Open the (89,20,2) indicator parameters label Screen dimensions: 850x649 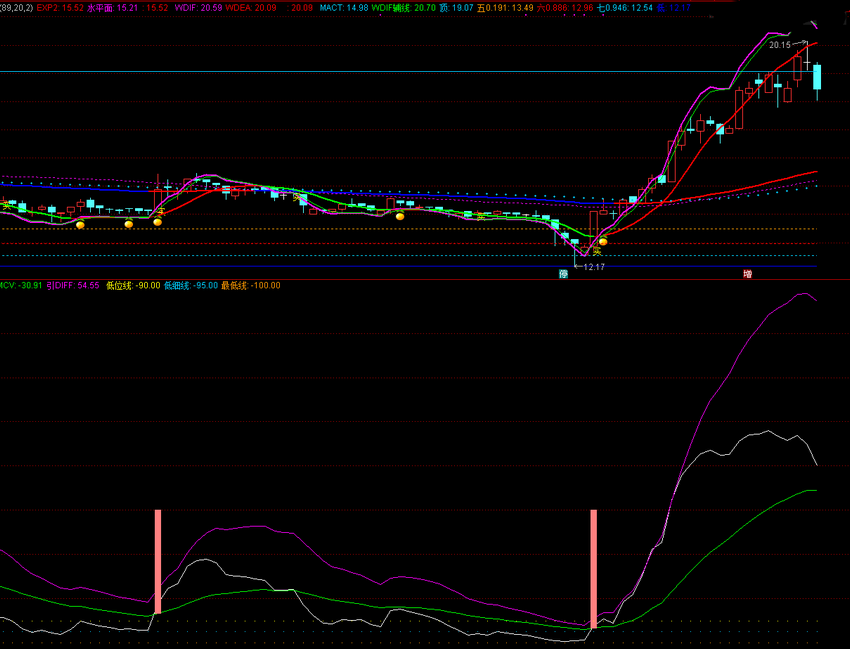(17, 8)
